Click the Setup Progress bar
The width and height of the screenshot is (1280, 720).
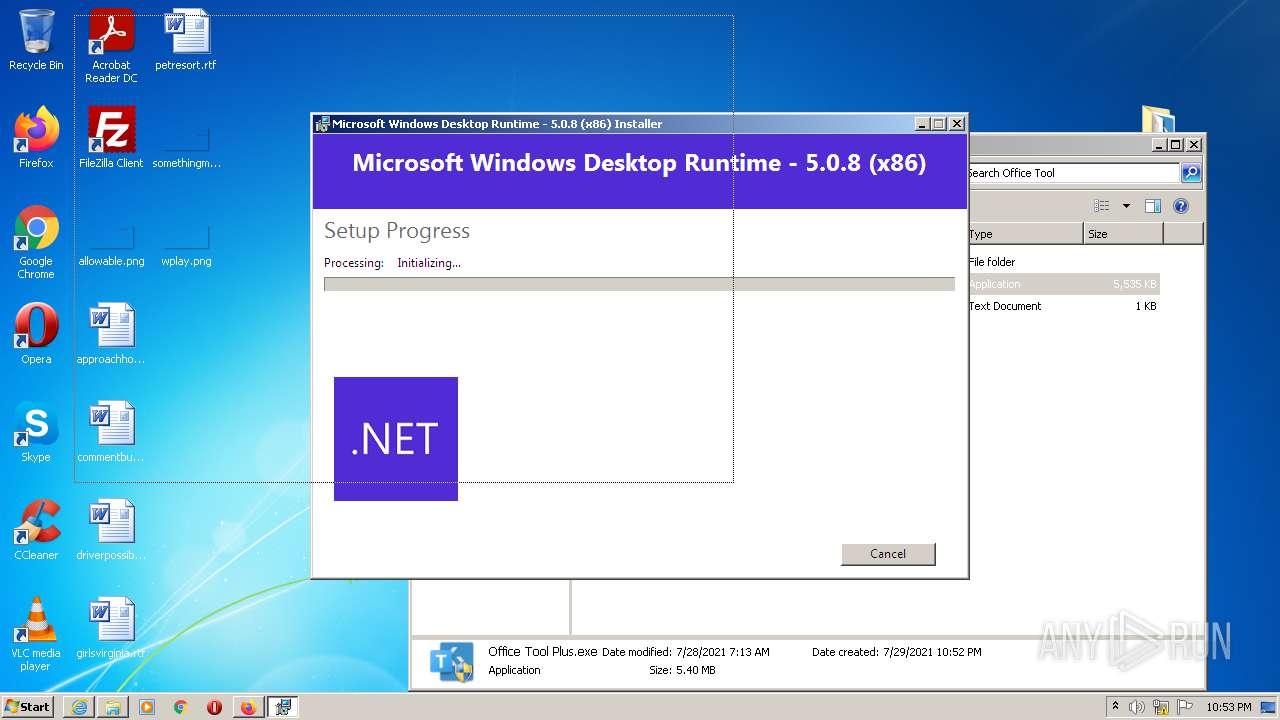pyautogui.click(x=639, y=284)
